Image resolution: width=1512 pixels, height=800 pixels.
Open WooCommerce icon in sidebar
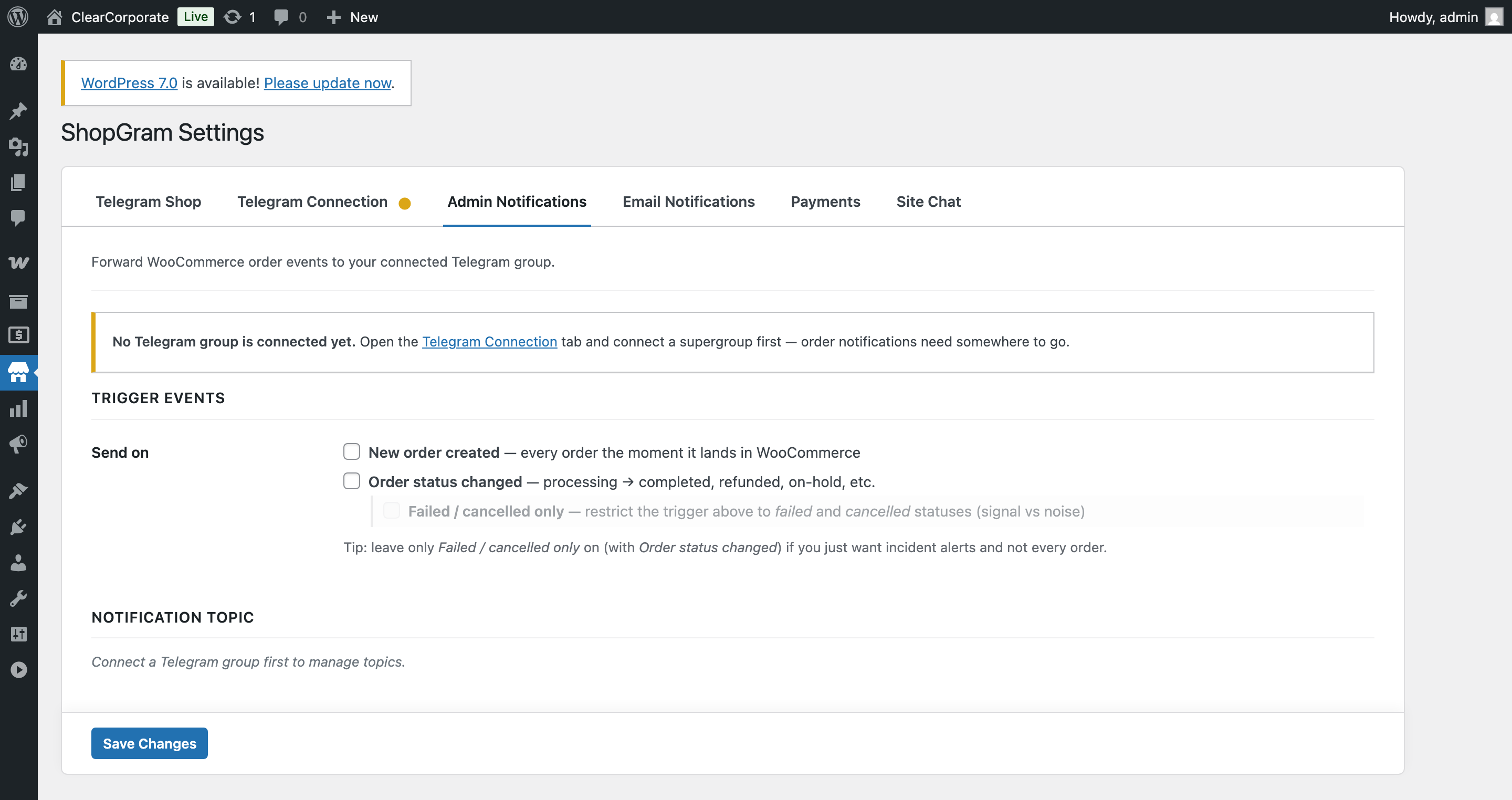pyautogui.click(x=19, y=262)
